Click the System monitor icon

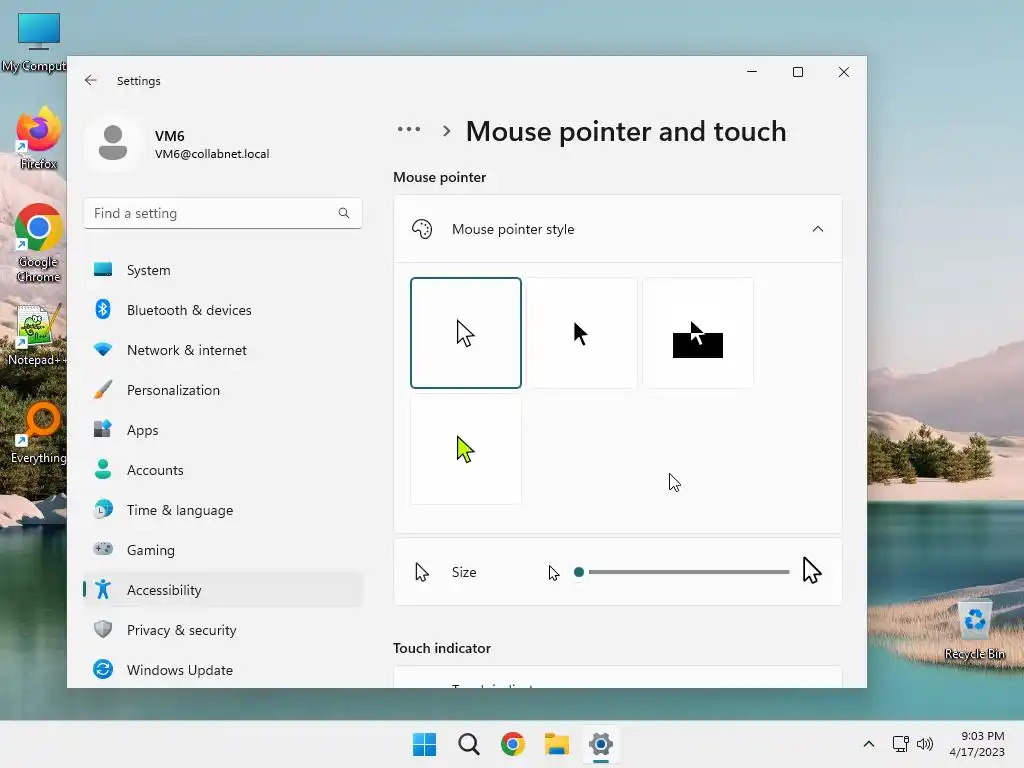pyautogui.click(x=103, y=269)
